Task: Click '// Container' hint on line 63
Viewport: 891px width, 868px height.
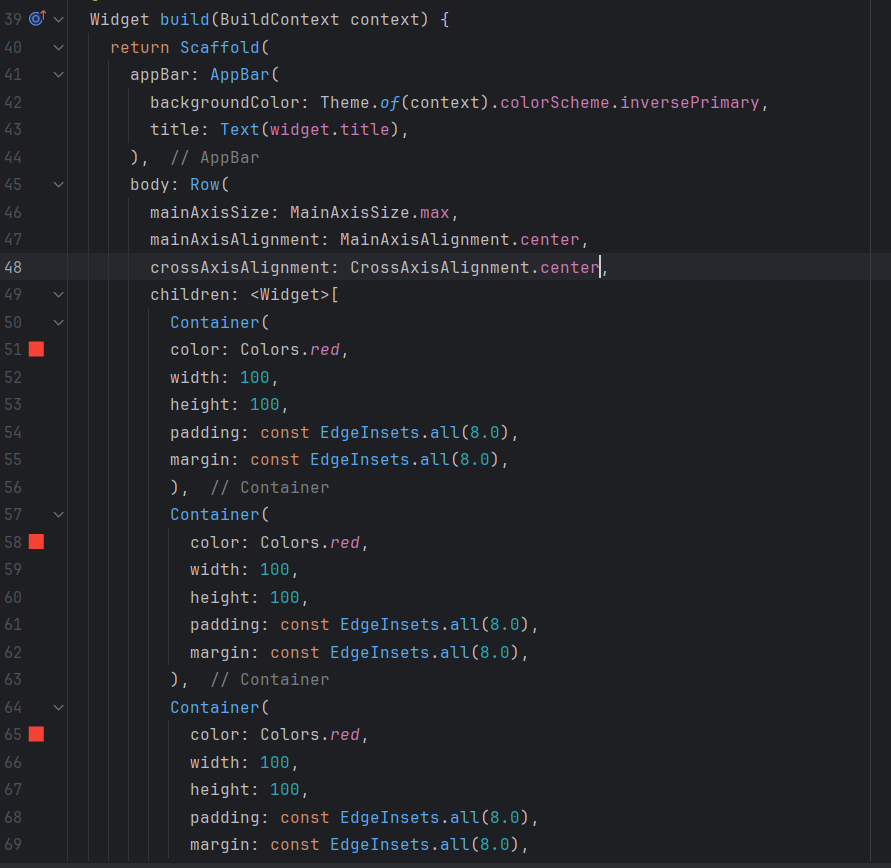Action: coord(270,680)
